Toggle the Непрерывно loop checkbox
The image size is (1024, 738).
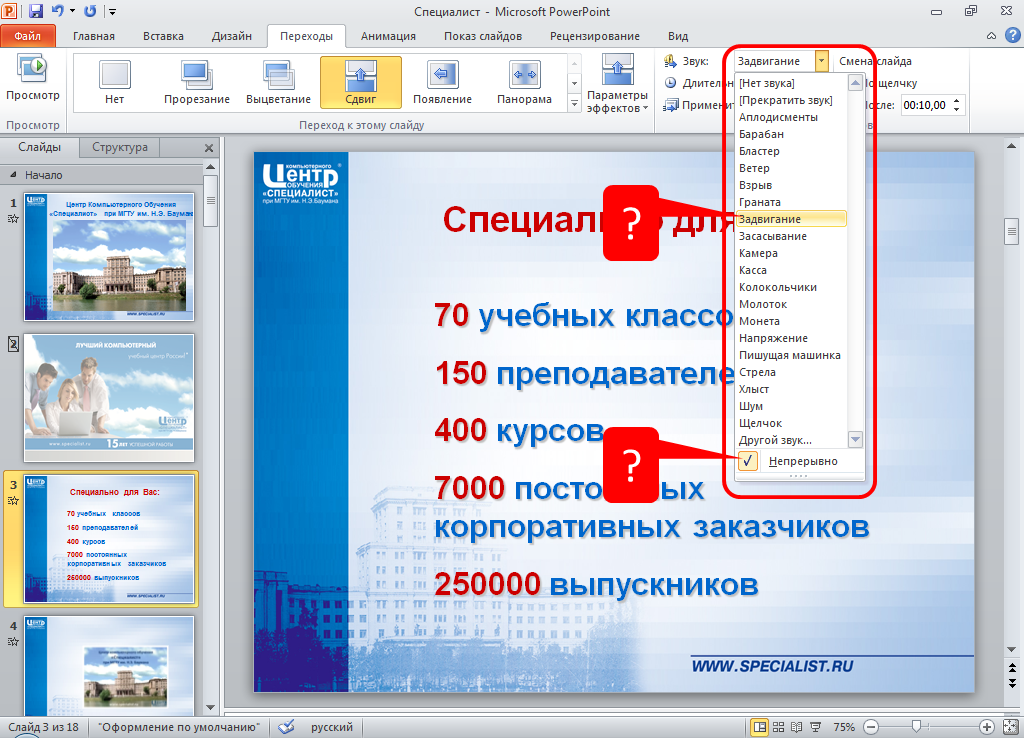click(x=747, y=461)
